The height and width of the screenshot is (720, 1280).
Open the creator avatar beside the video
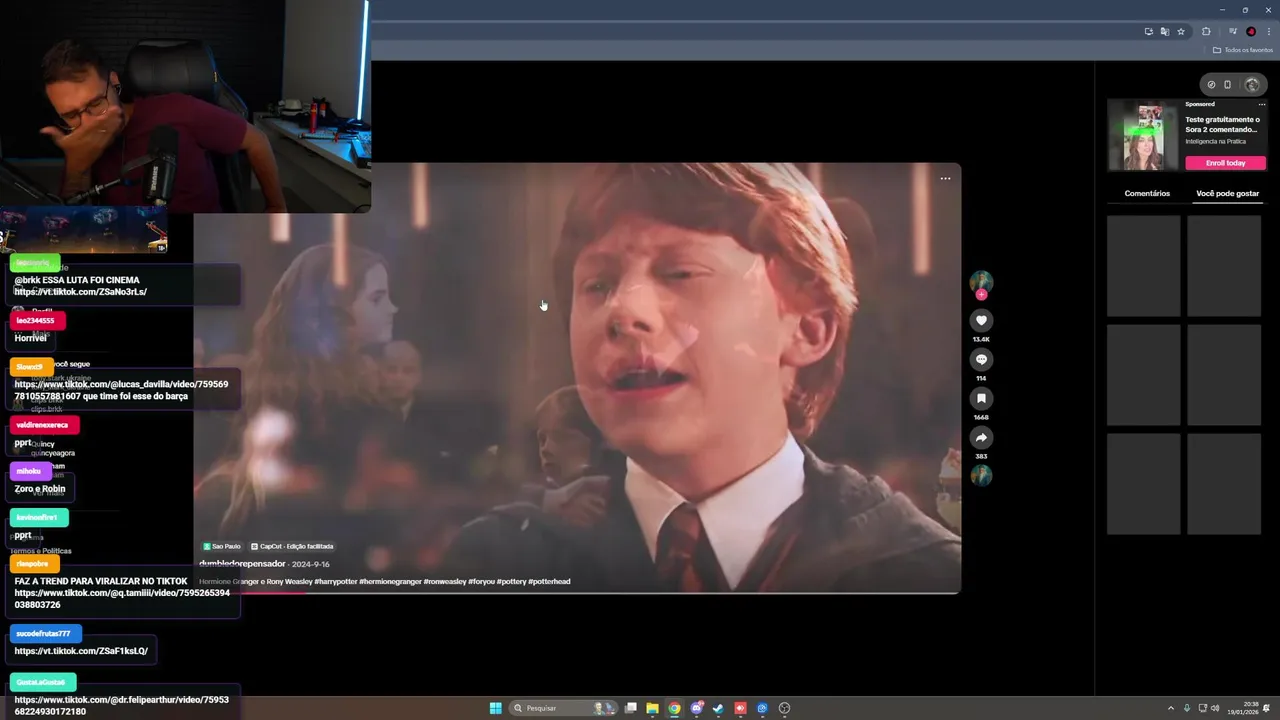tap(981, 281)
